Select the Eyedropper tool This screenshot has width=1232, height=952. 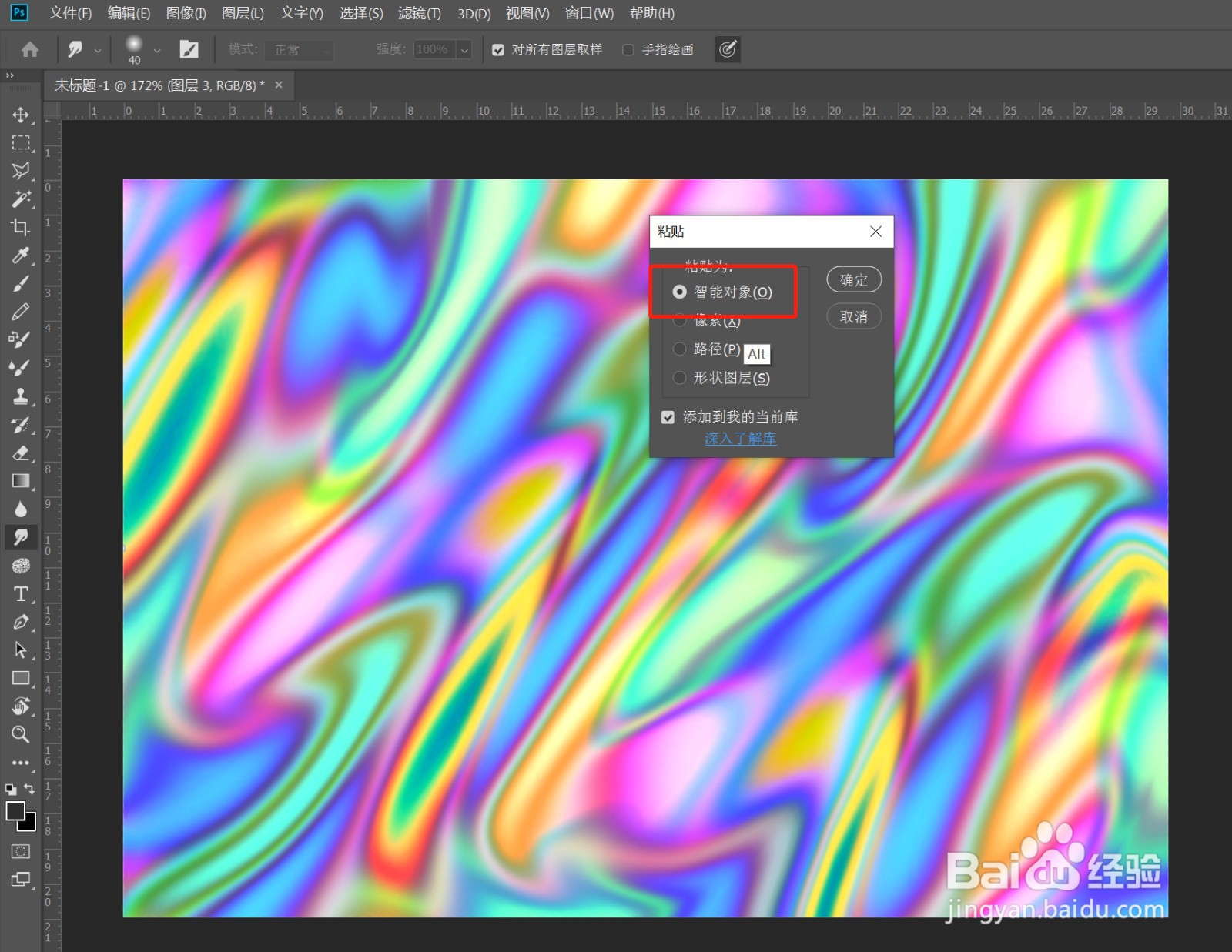tap(21, 256)
